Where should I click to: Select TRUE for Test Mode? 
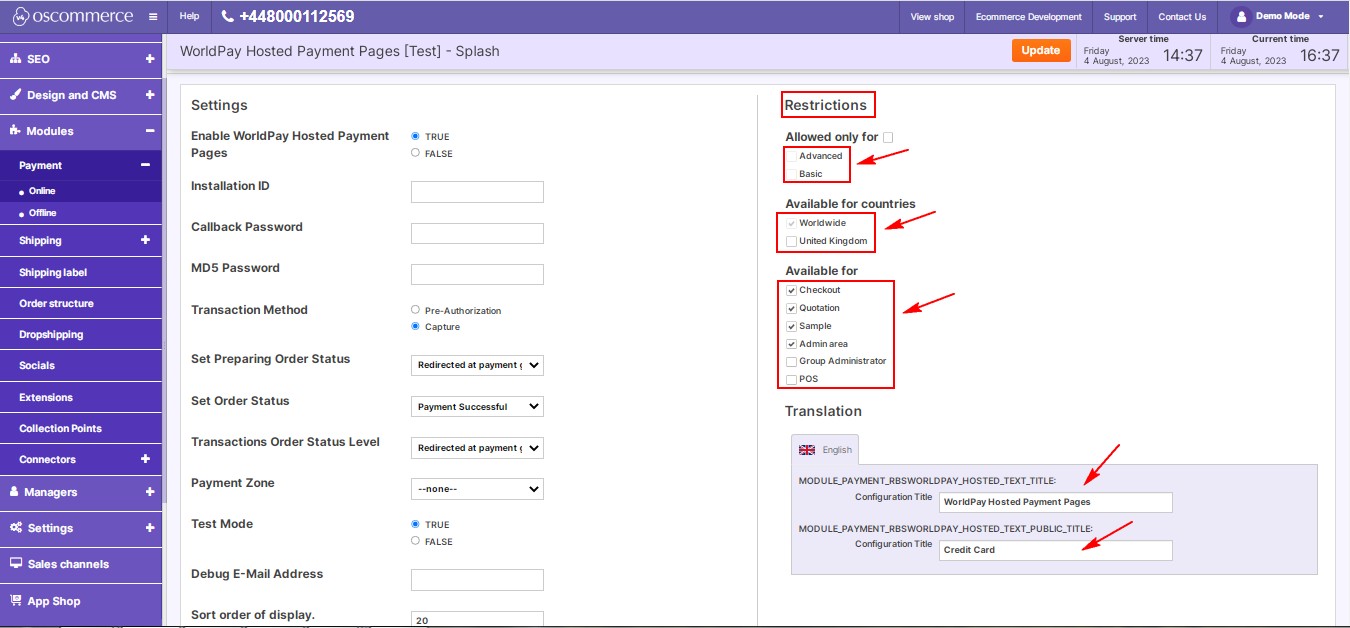[415, 524]
